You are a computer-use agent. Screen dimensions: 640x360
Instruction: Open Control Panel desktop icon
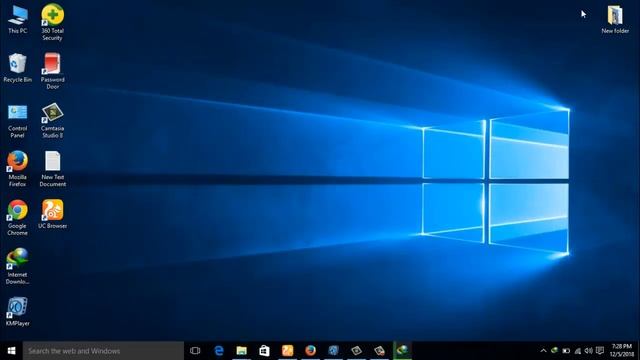18,121
